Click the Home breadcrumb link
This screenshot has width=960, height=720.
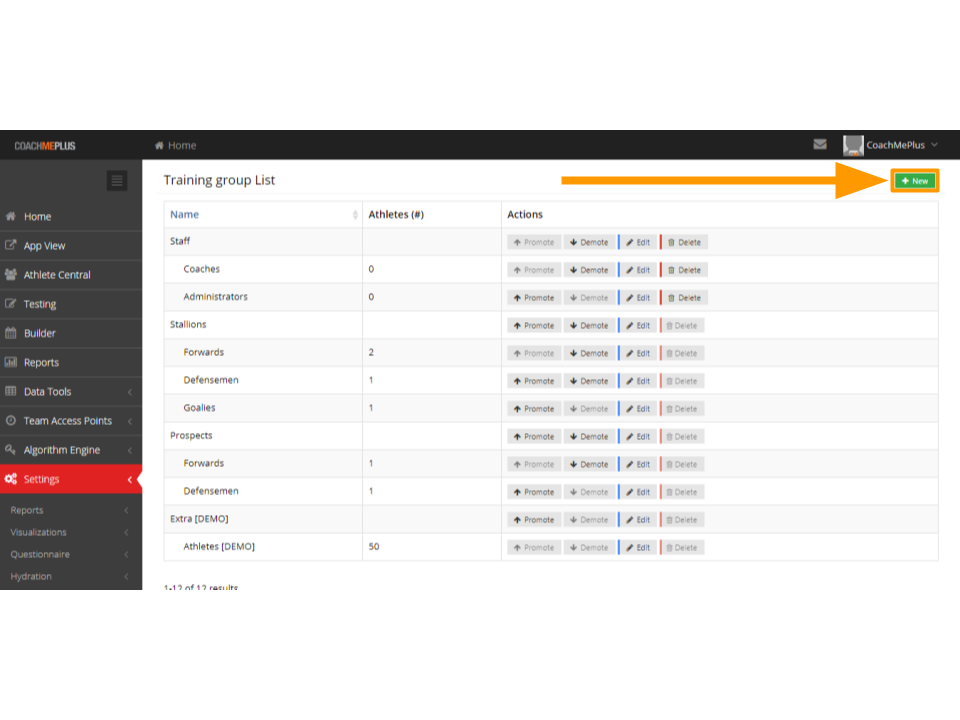click(x=175, y=145)
